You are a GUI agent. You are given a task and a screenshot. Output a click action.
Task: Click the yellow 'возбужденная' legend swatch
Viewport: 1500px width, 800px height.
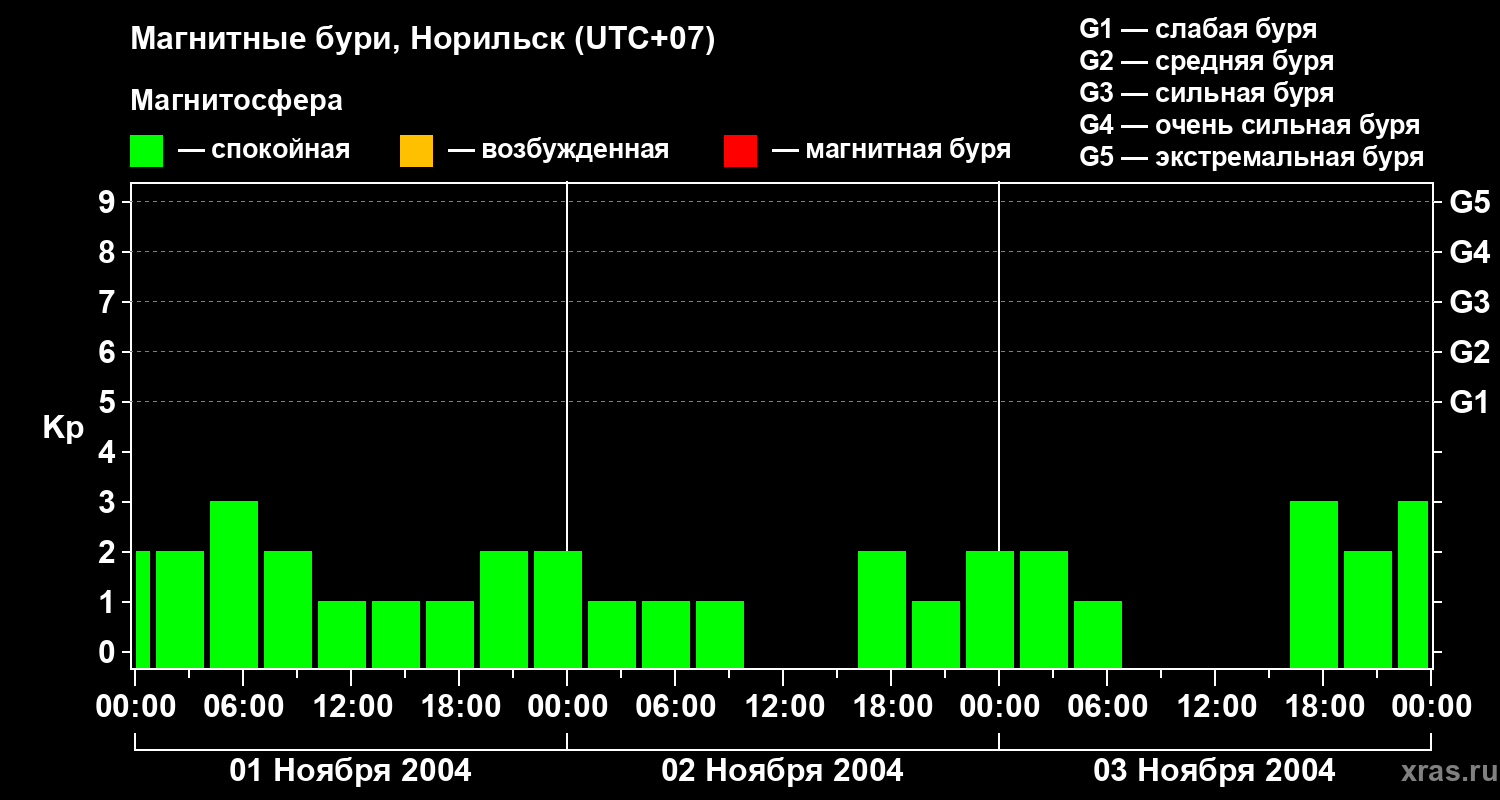(416, 151)
